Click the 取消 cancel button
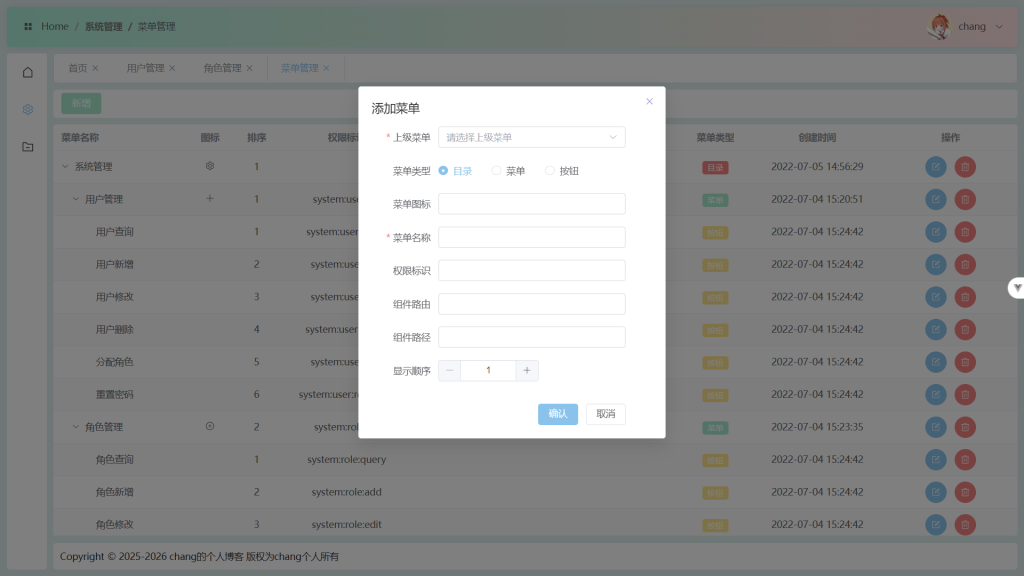Image resolution: width=1024 pixels, height=576 pixels. click(605, 414)
